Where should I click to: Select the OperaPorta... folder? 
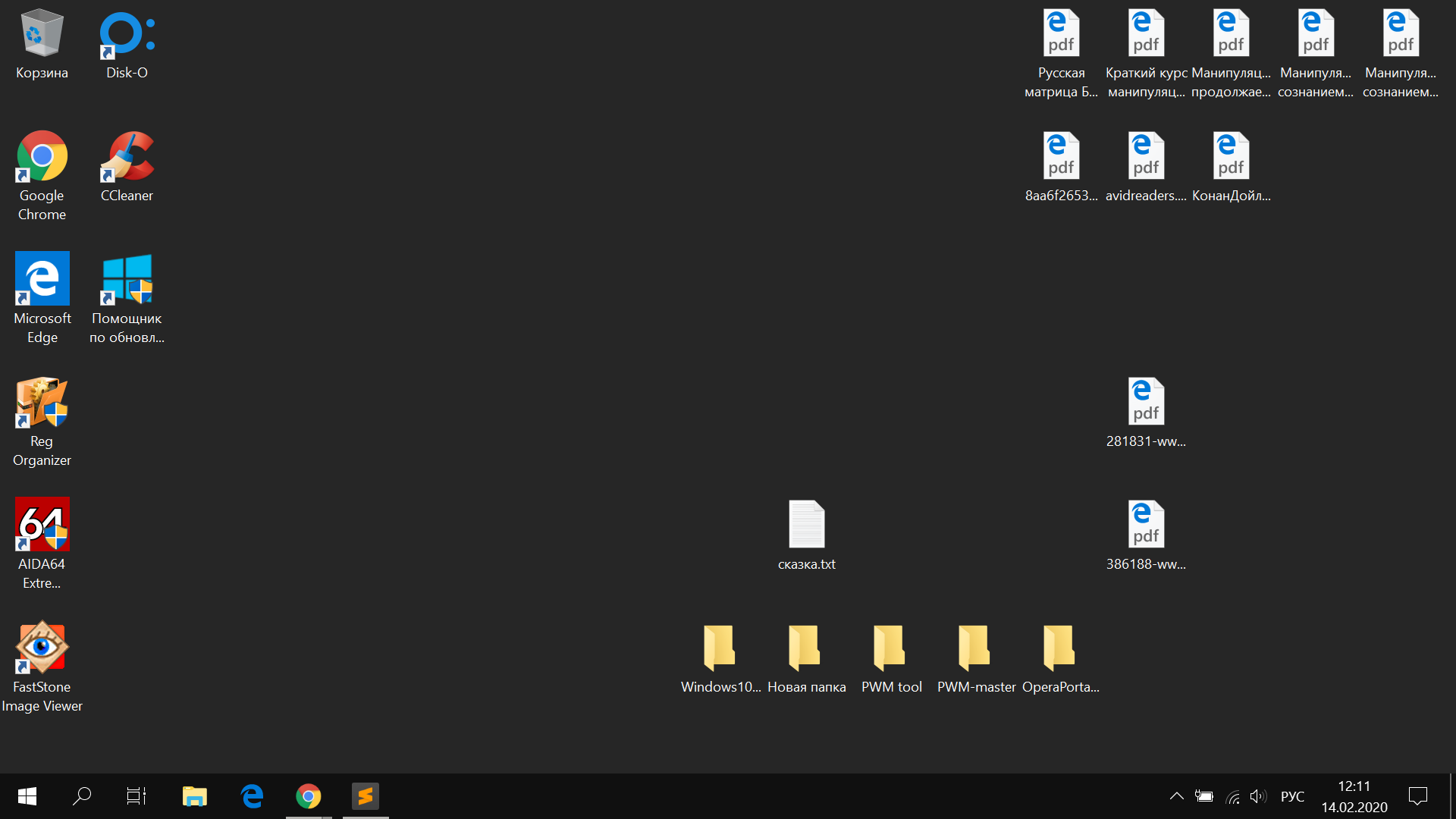tap(1060, 658)
